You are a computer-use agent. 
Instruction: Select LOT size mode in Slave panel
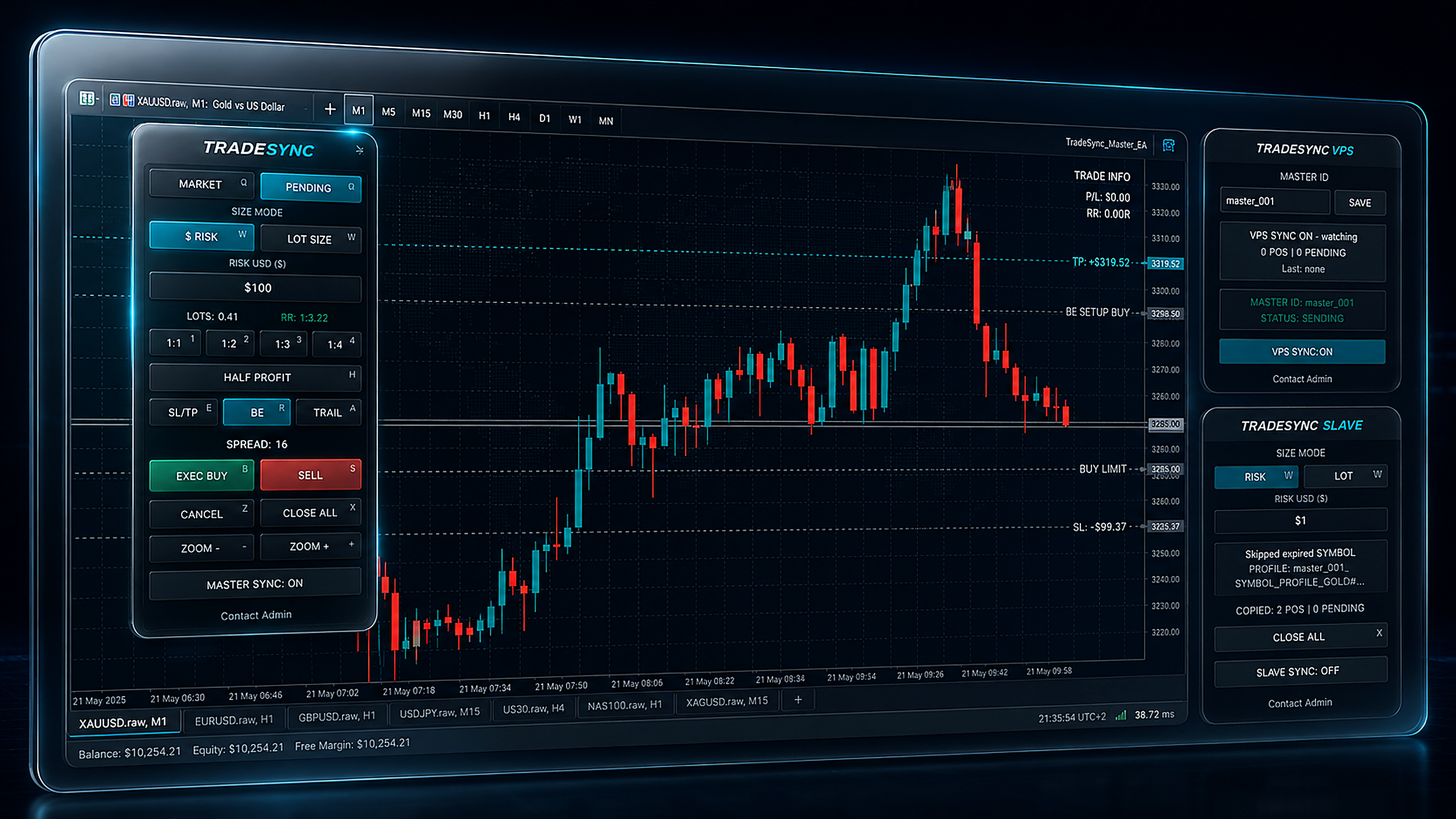click(1346, 476)
